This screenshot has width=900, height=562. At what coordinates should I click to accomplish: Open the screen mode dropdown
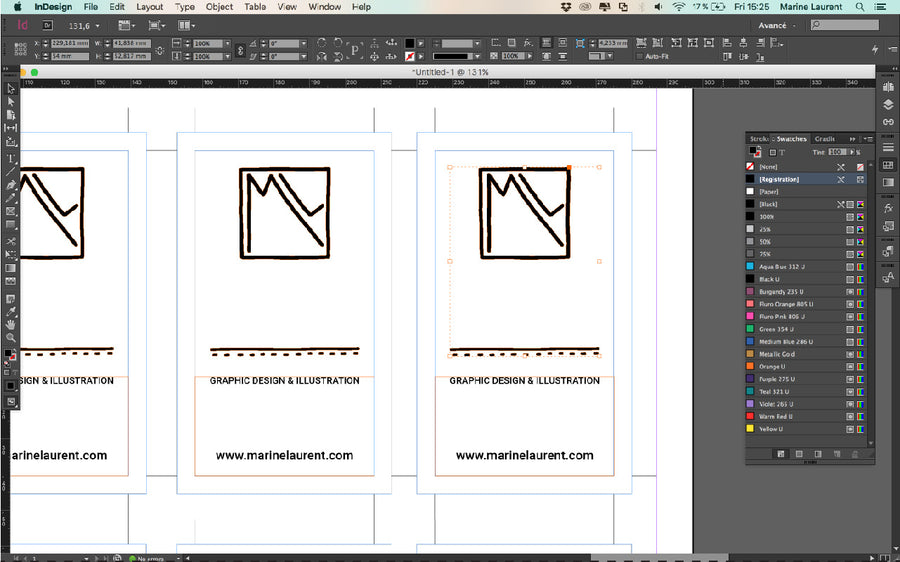point(156,25)
